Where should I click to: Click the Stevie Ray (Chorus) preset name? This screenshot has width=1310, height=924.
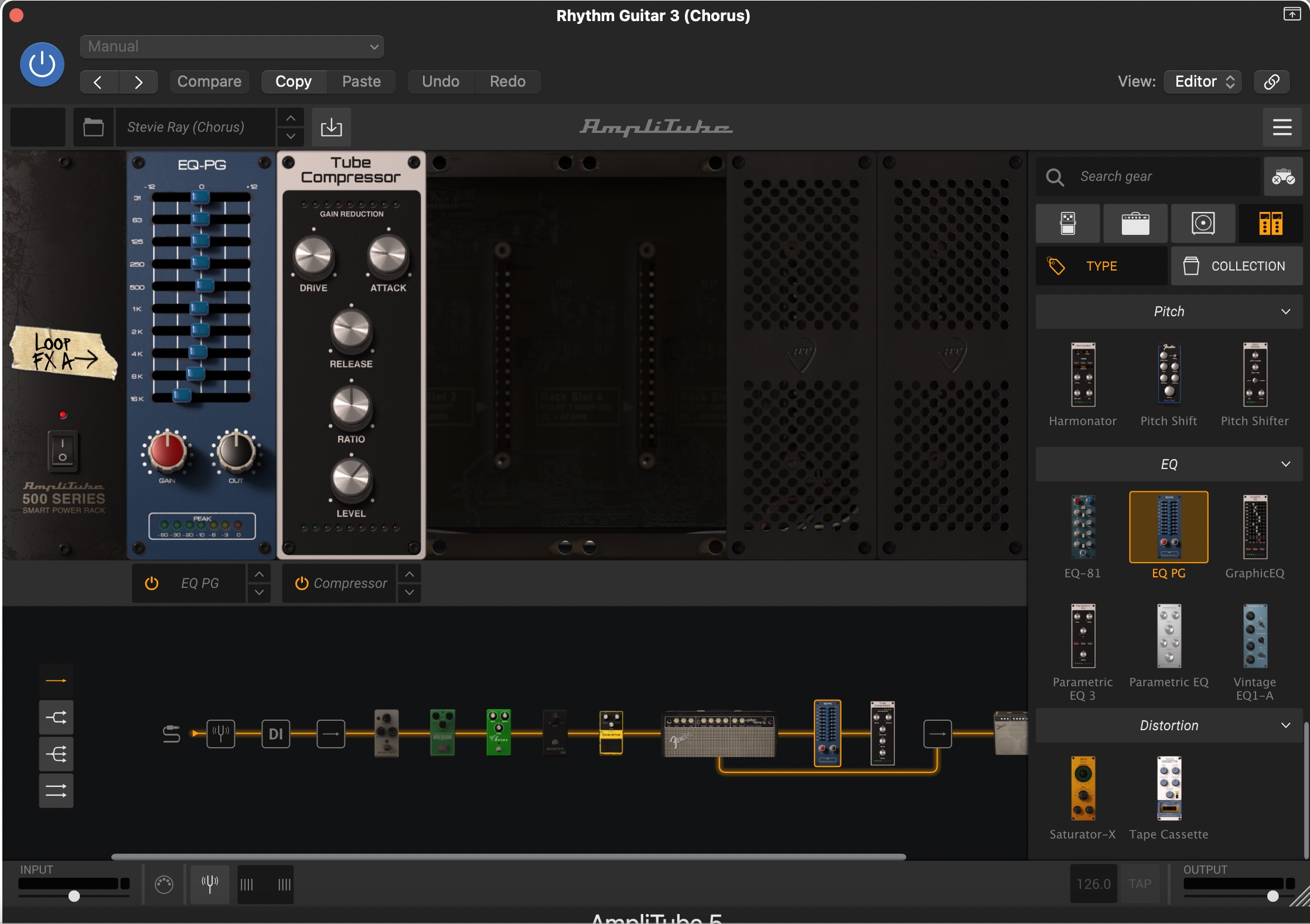(x=195, y=127)
